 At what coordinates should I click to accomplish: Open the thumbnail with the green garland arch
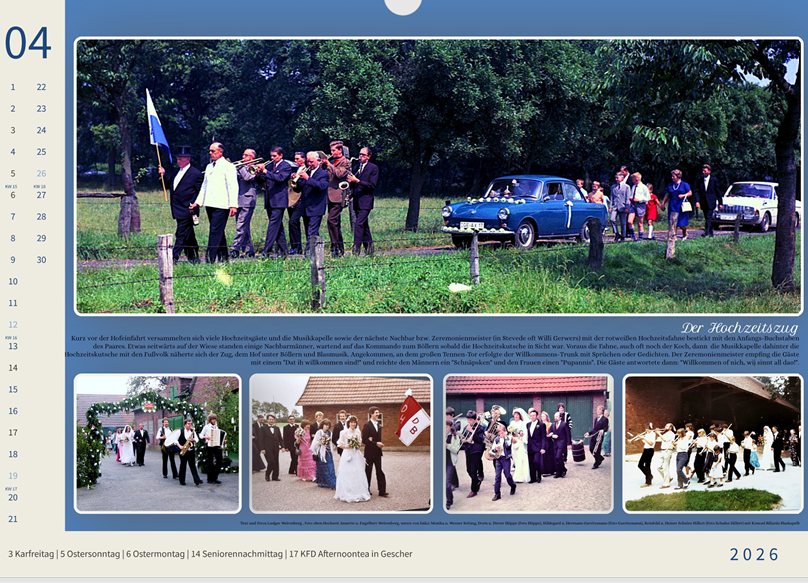157,443
